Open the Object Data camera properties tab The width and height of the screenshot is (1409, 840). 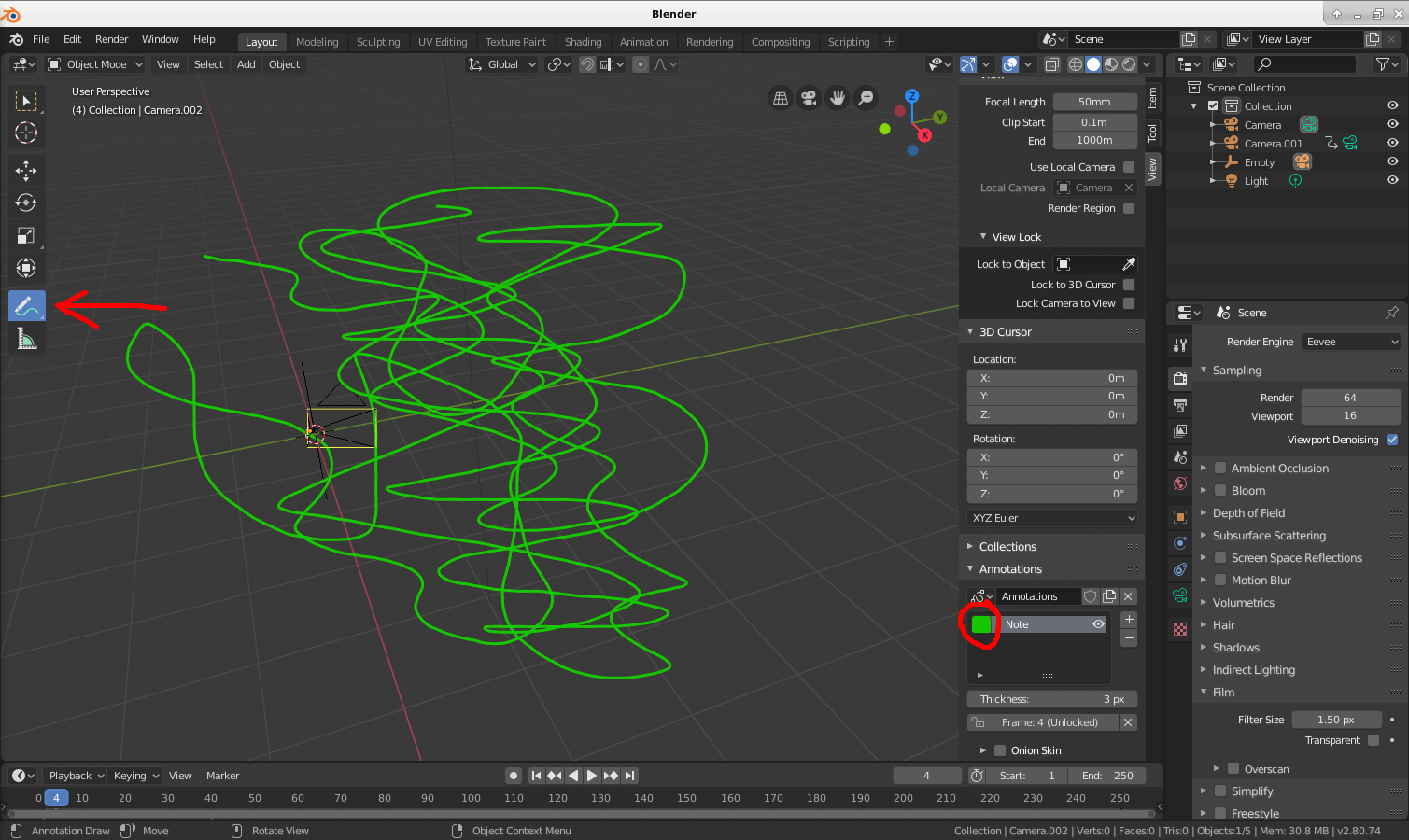(x=1180, y=595)
